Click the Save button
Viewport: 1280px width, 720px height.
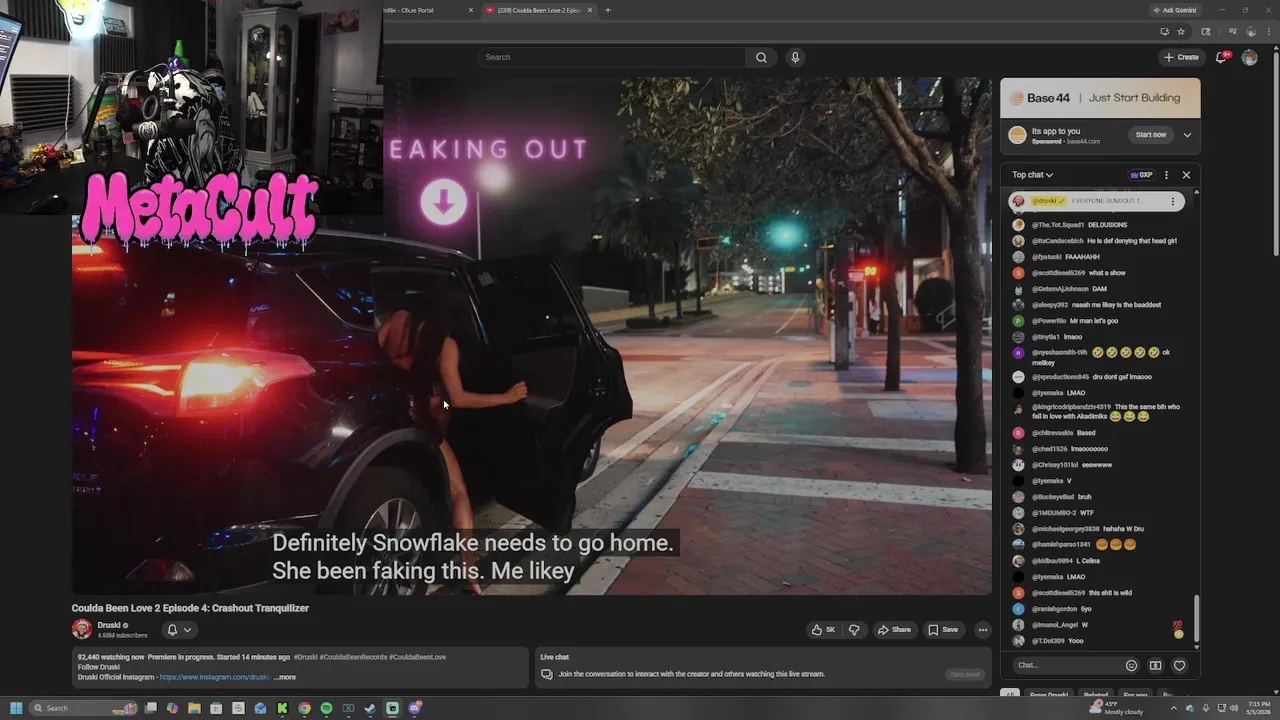[943, 630]
